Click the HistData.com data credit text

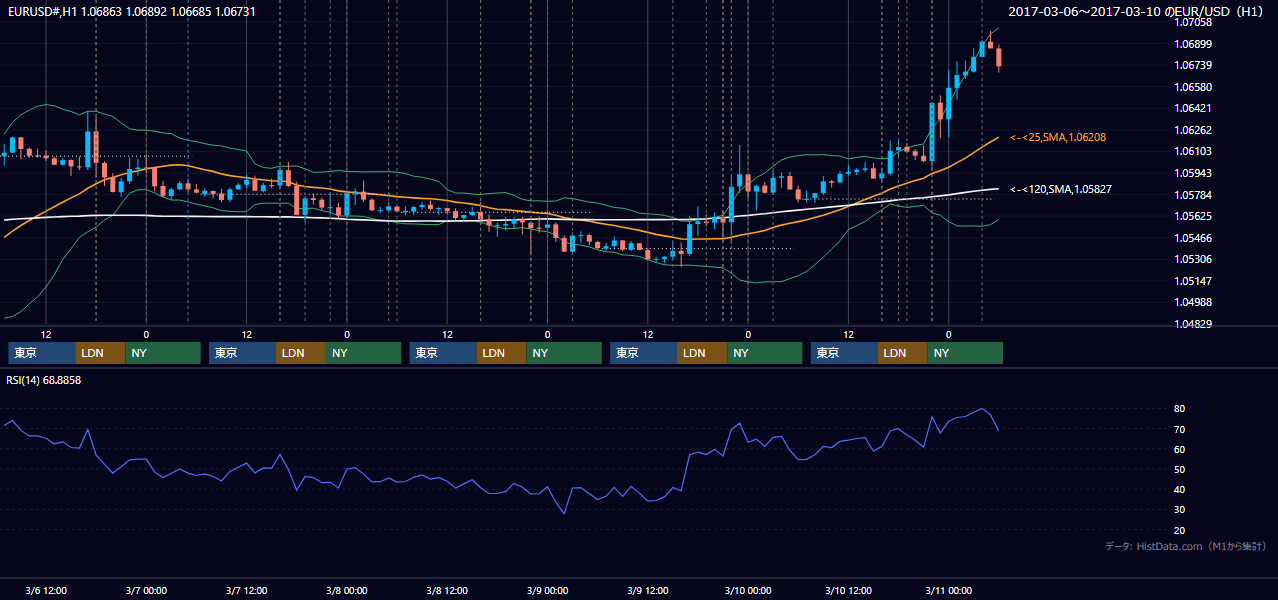point(1186,546)
